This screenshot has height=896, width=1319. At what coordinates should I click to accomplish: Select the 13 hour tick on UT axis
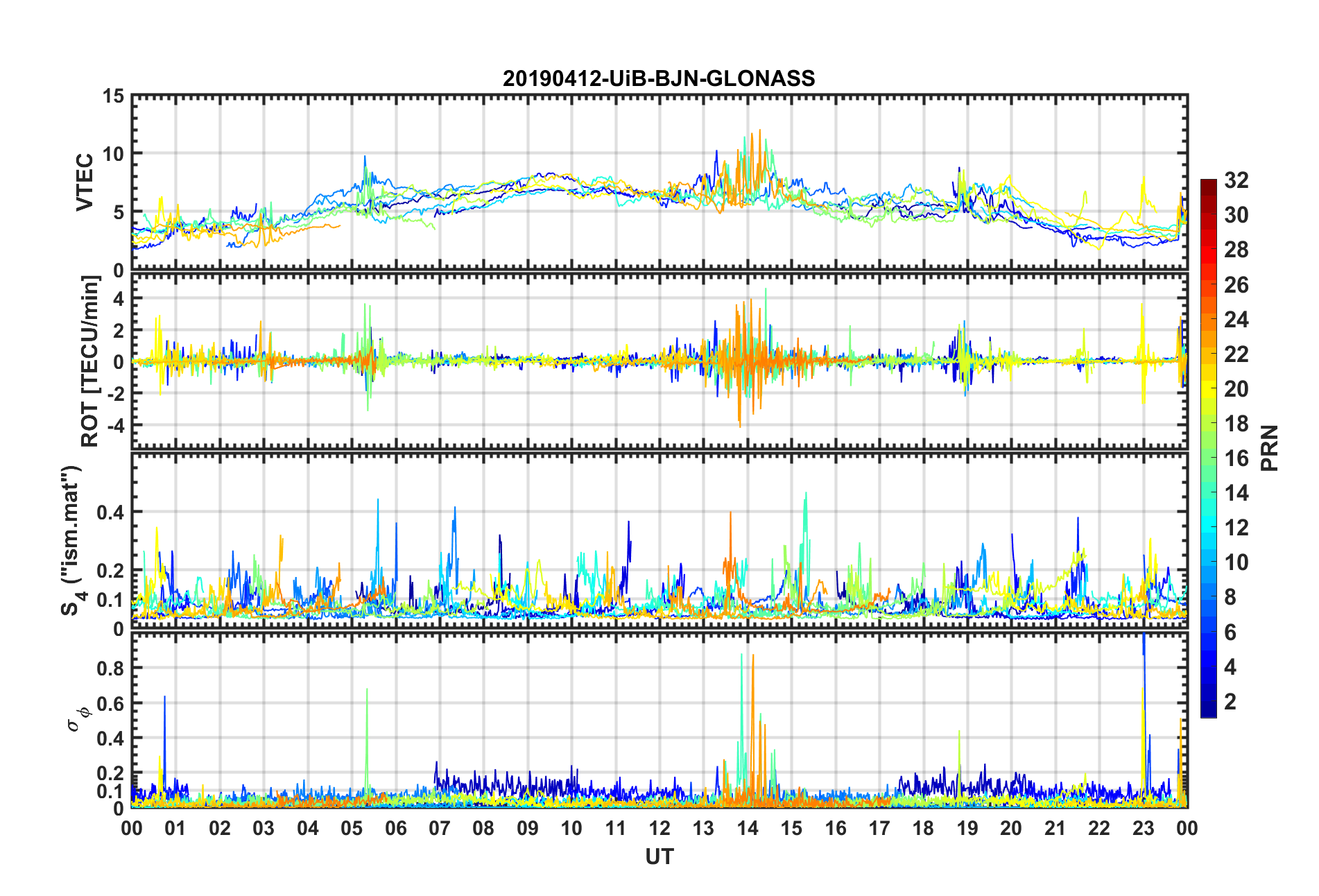(x=703, y=828)
